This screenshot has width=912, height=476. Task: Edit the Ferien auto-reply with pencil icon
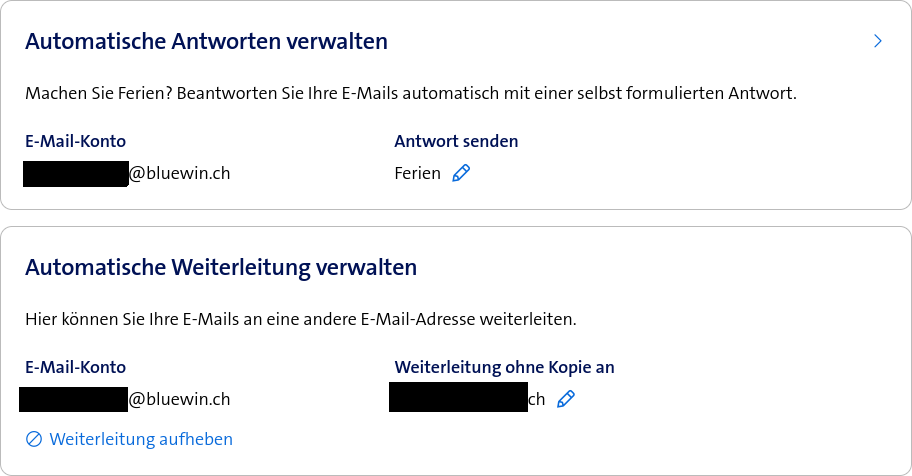(x=461, y=173)
